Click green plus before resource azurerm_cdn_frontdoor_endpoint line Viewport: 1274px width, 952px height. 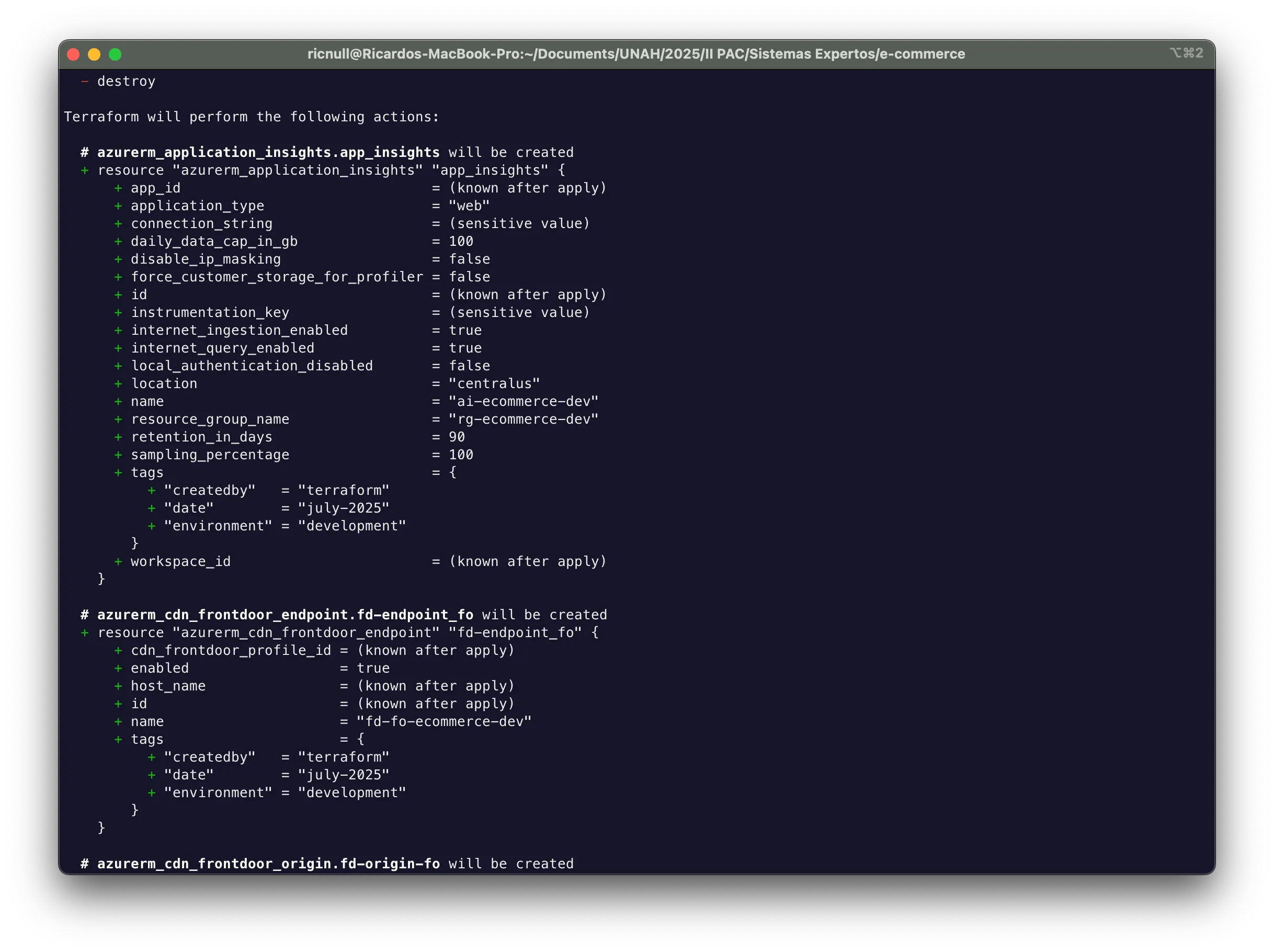pyautogui.click(x=85, y=632)
